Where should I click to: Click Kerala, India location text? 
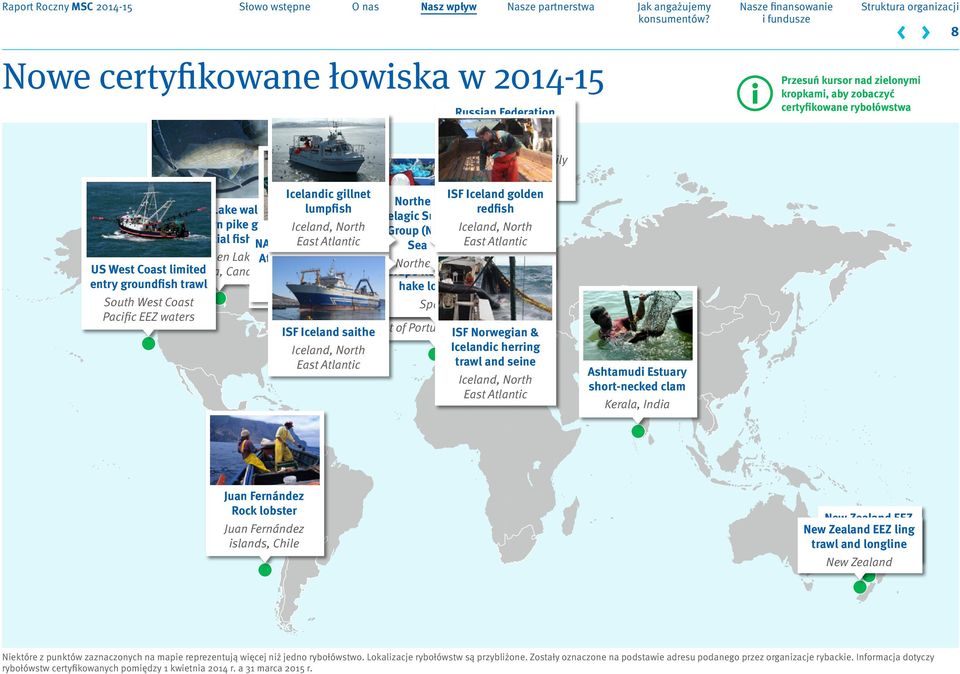pyautogui.click(x=637, y=404)
